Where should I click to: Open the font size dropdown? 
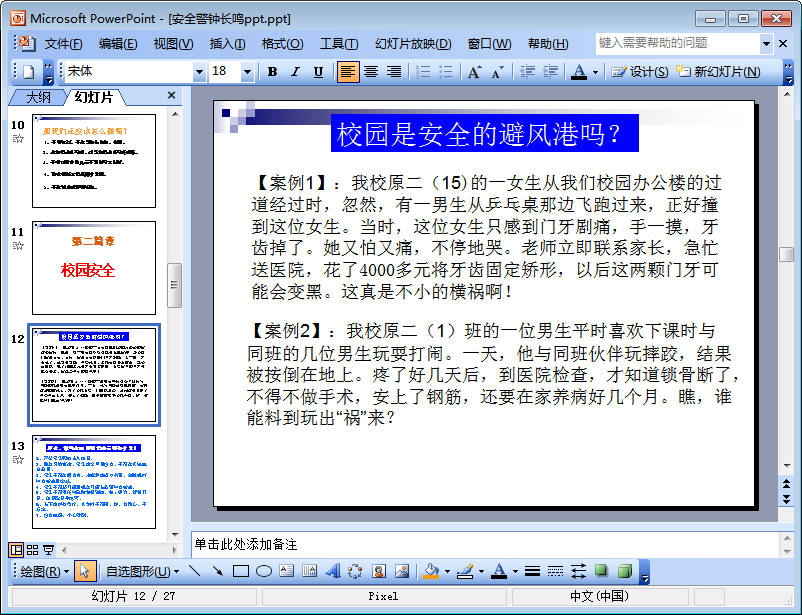[247, 72]
